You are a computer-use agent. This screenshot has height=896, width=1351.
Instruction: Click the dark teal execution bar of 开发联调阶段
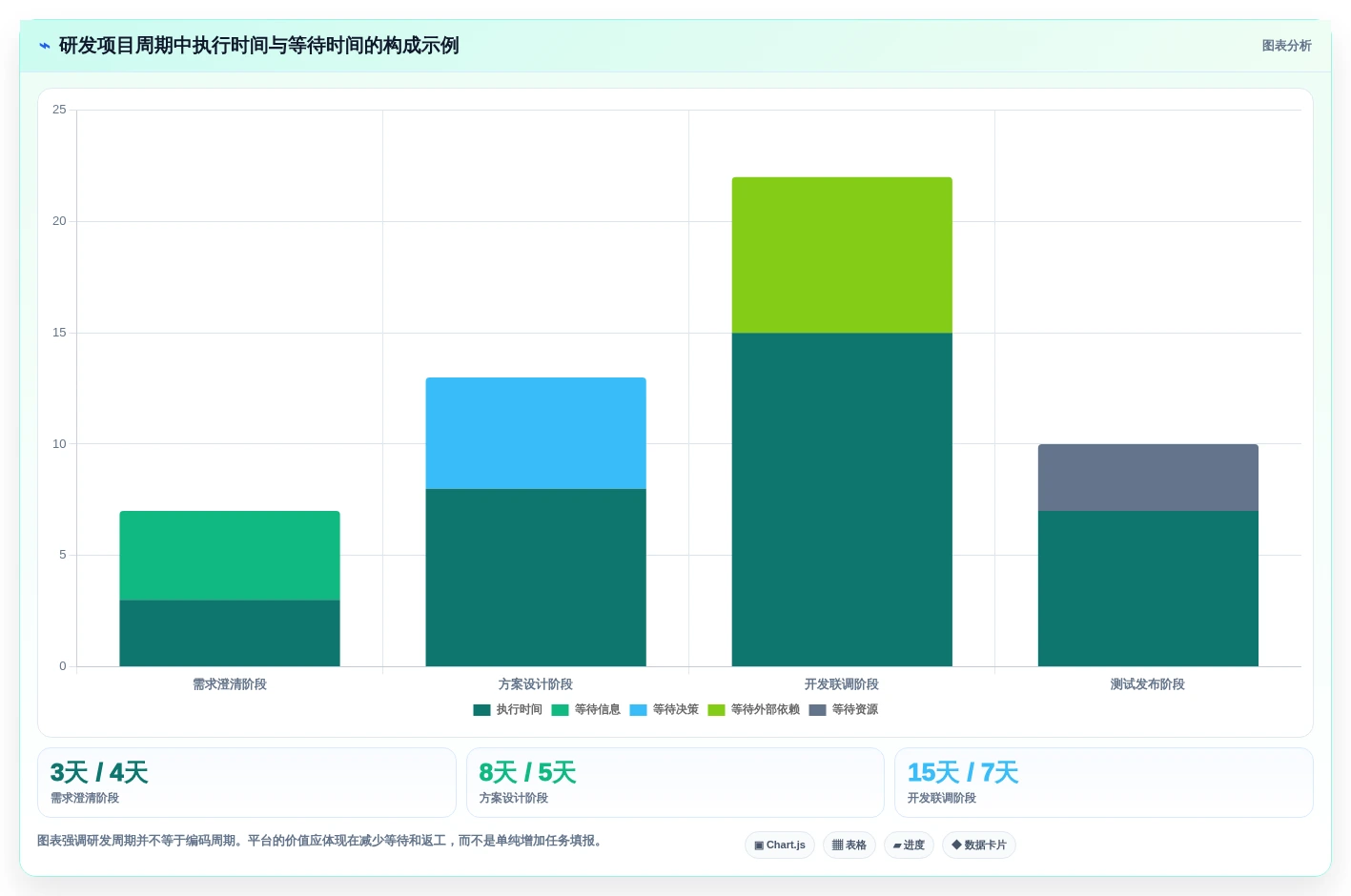coord(842,499)
